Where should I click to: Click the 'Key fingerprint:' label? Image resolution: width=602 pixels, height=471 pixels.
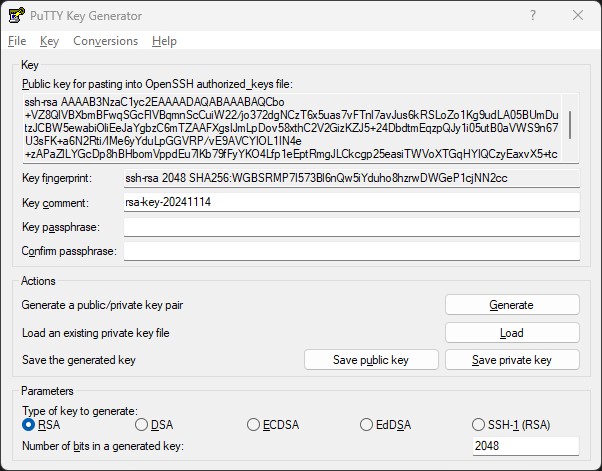tap(57, 178)
